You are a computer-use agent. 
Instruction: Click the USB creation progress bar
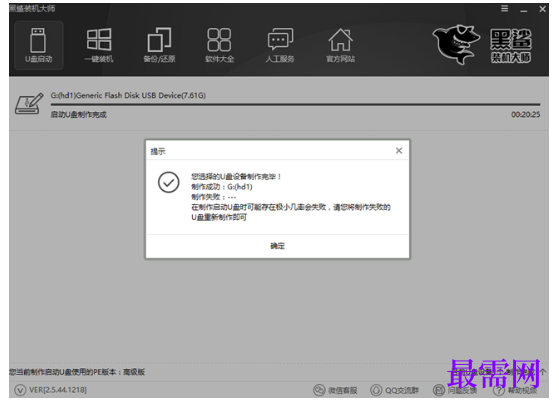295,104
